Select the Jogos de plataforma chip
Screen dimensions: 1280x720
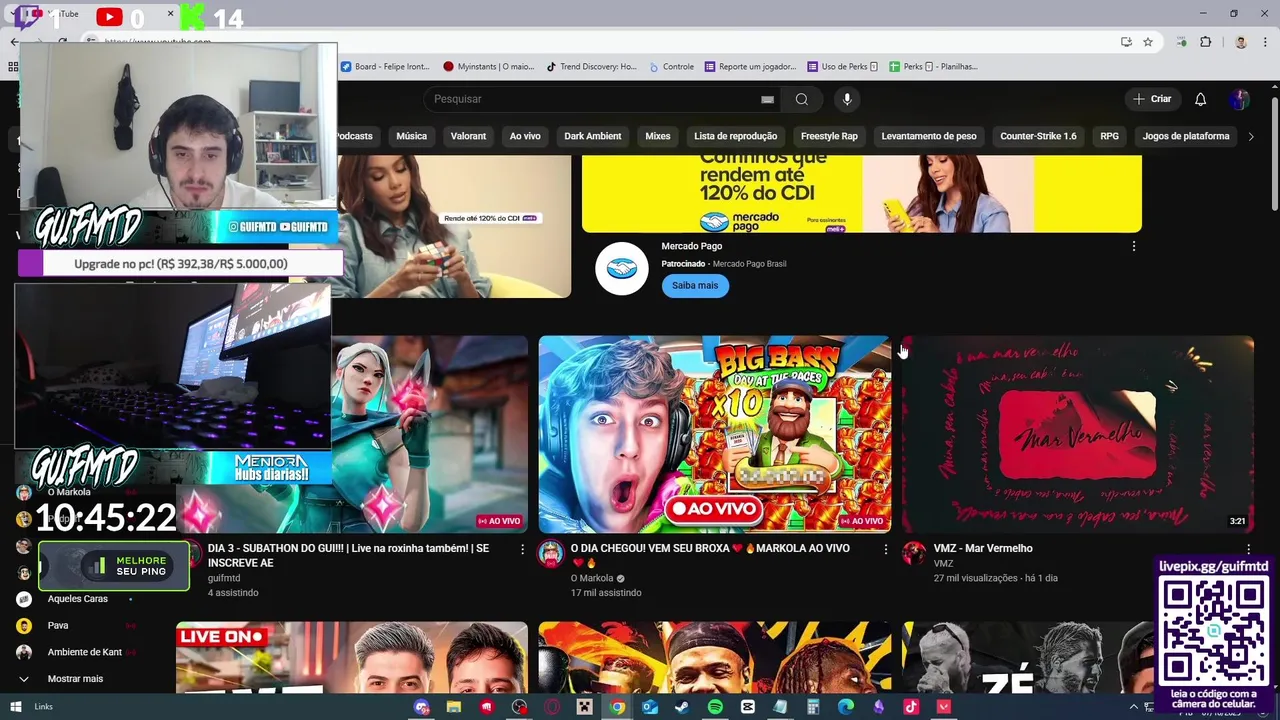pyautogui.click(x=1186, y=136)
